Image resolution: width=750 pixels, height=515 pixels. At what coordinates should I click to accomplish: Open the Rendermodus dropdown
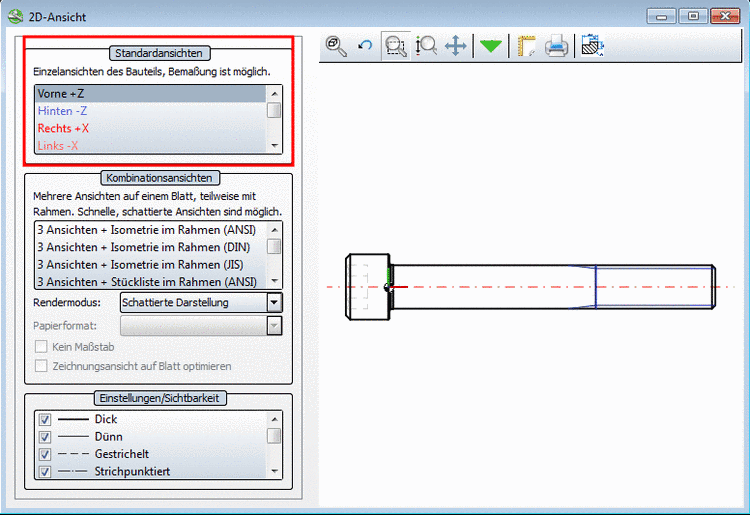(x=274, y=303)
